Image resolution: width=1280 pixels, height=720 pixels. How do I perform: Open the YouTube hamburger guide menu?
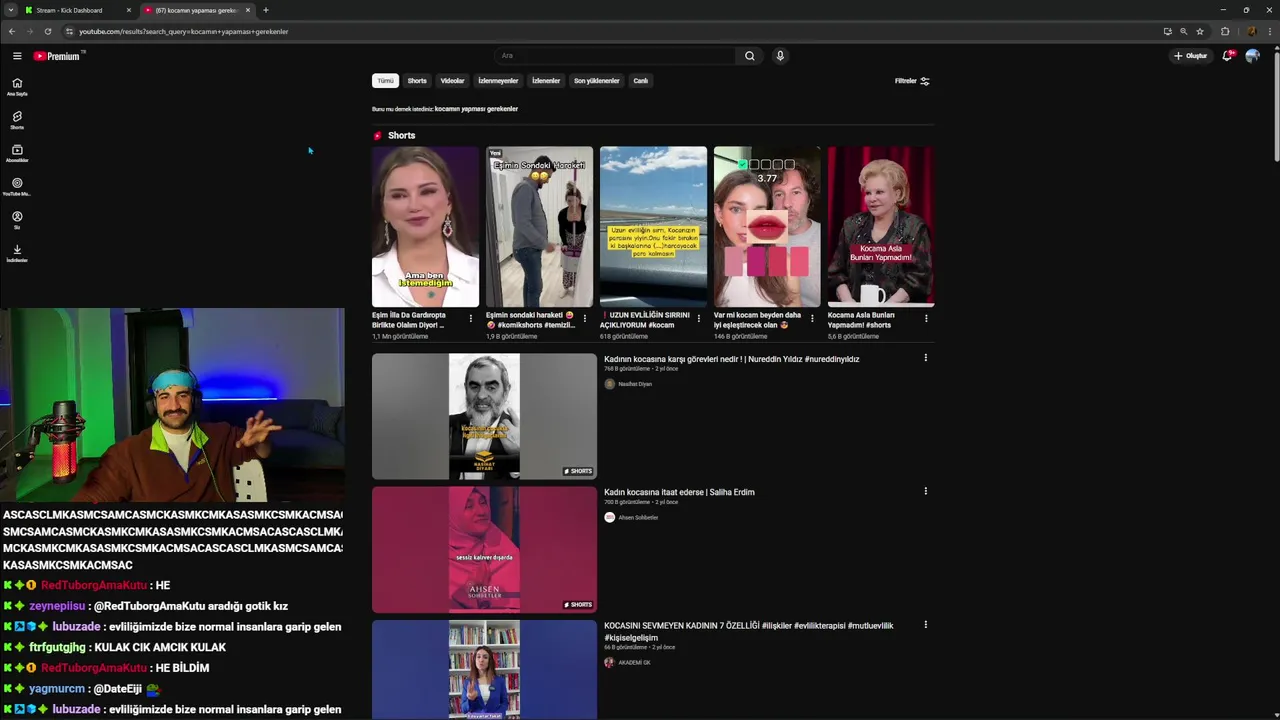(x=17, y=56)
